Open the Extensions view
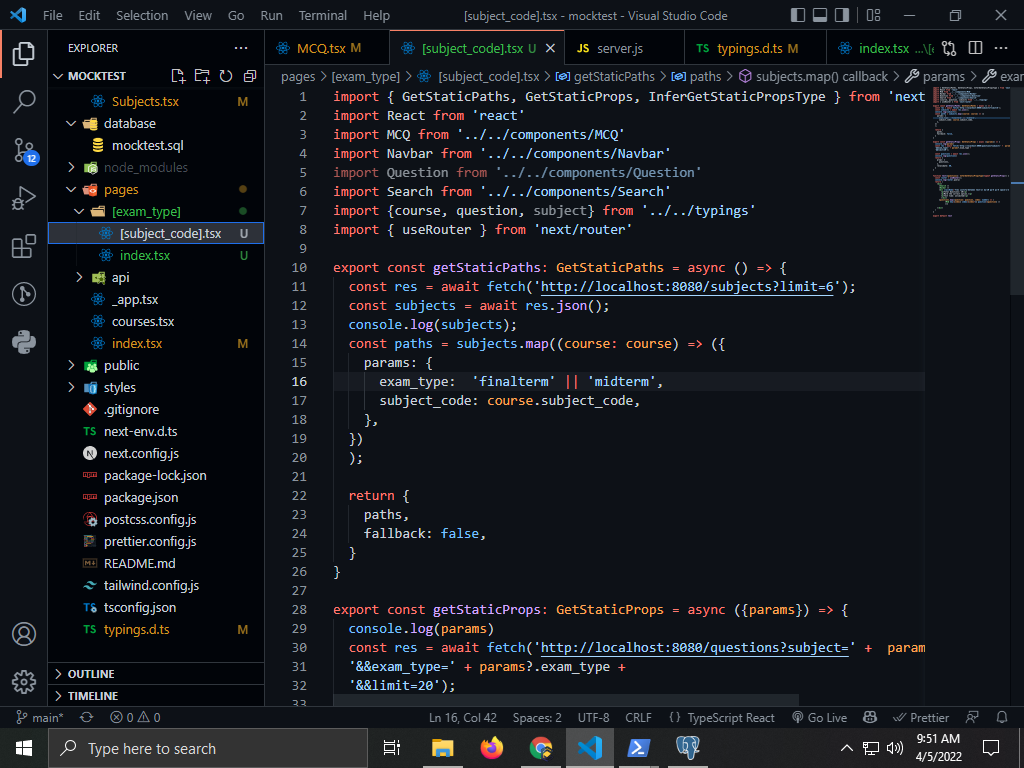The width and height of the screenshot is (1024, 768). [24, 247]
